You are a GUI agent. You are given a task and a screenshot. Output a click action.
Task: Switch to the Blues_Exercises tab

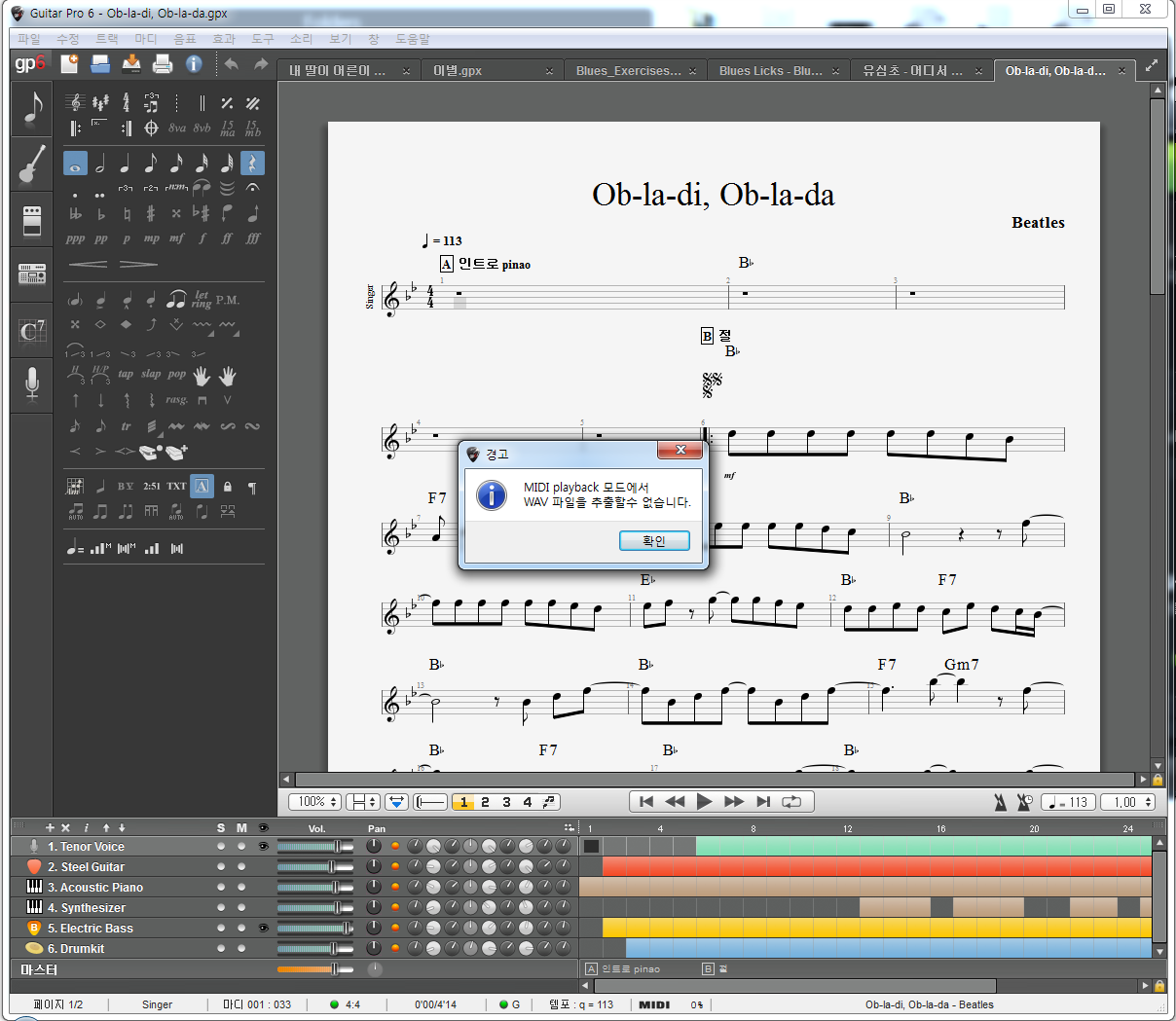tap(636, 71)
